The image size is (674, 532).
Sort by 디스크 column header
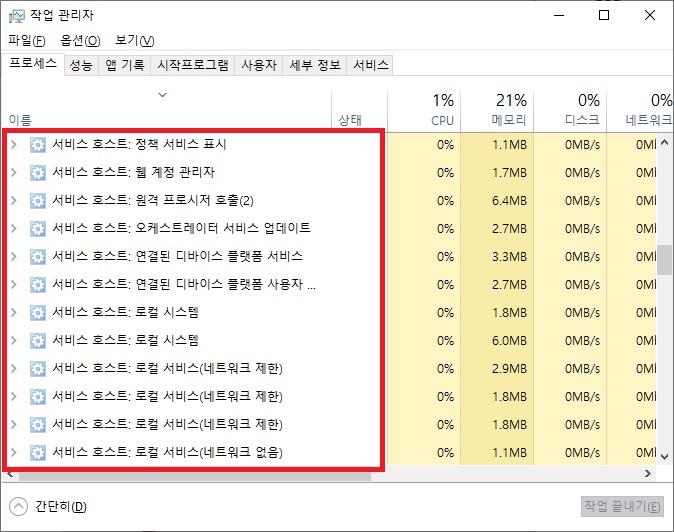click(x=570, y=110)
